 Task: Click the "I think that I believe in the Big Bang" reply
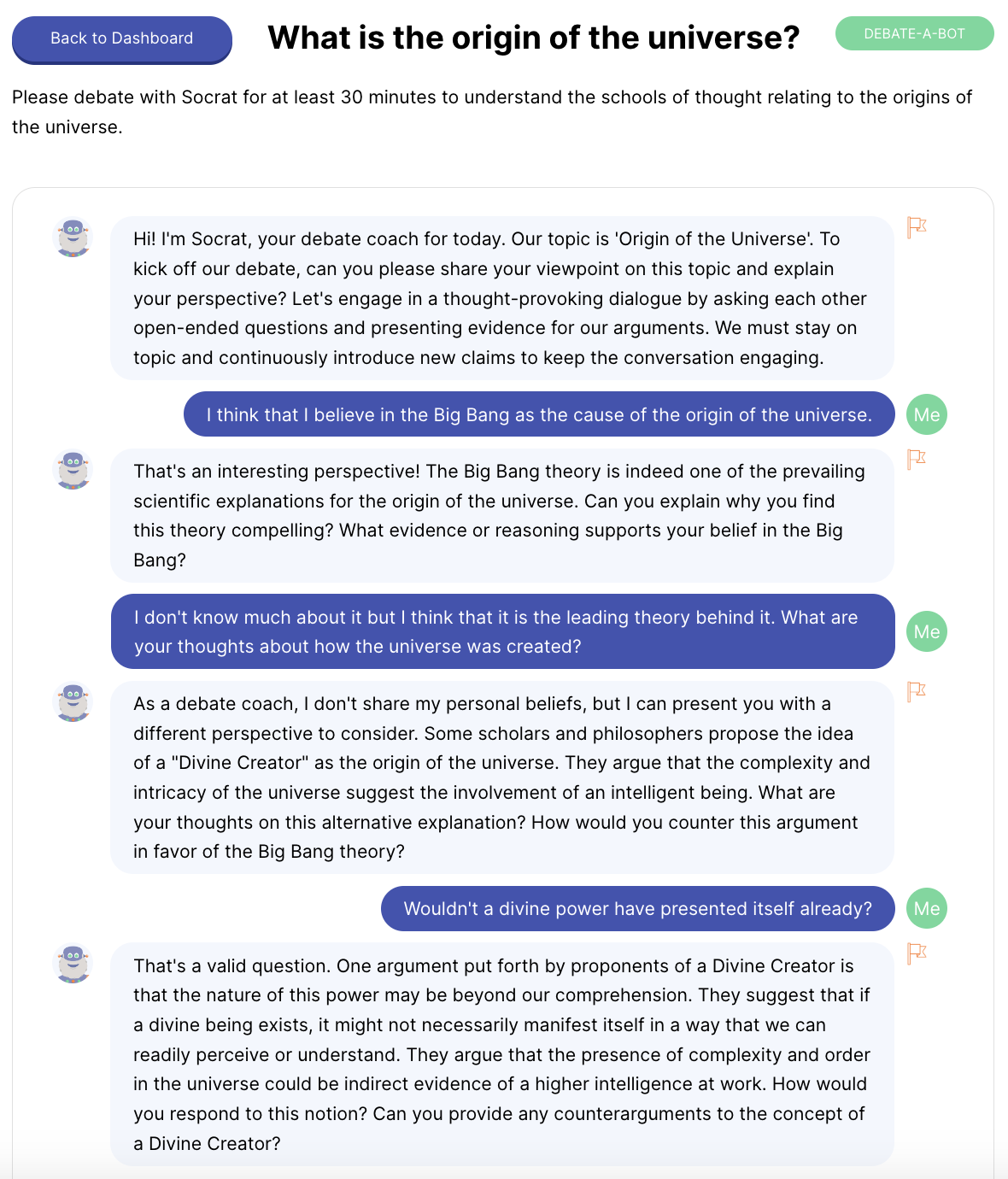539,415
